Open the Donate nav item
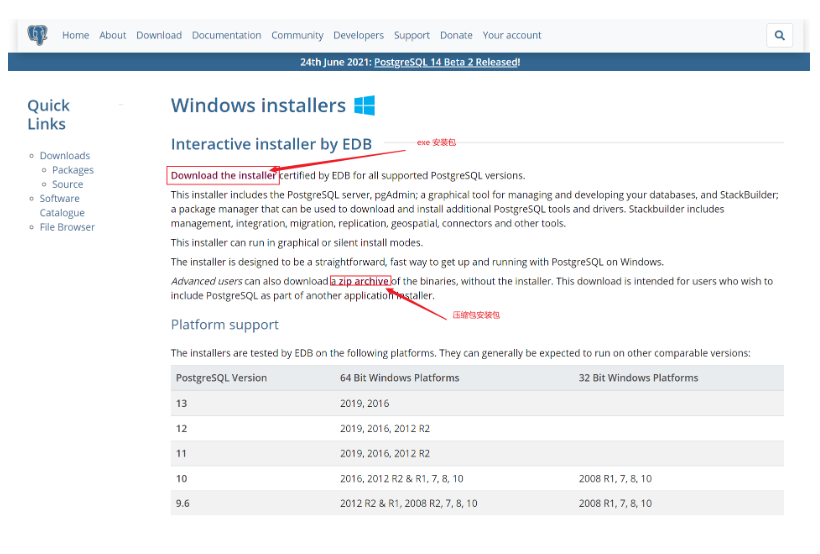The height and width of the screenshot is (554, 820). (x=456, y=35)
